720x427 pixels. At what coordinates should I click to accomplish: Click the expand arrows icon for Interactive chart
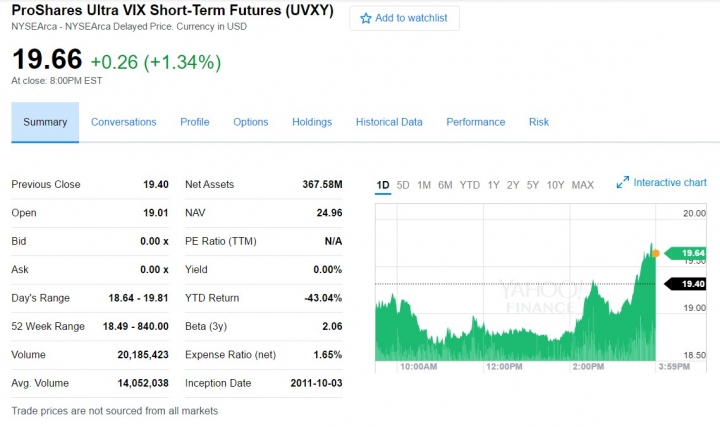623,182
